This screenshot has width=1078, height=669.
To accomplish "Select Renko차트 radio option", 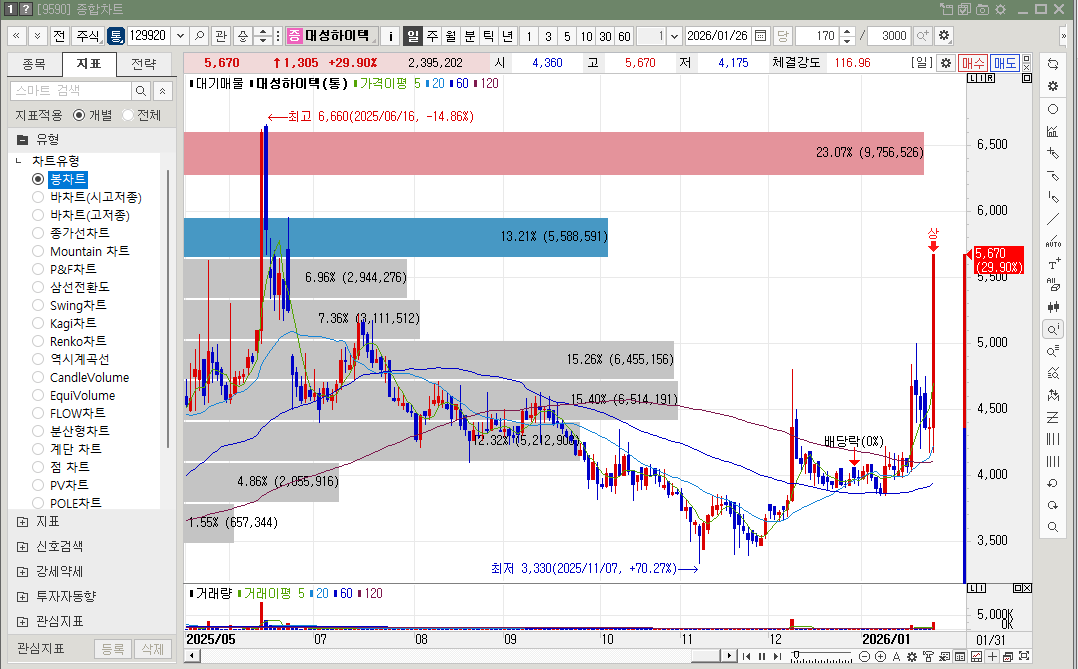I will (38, 341).
